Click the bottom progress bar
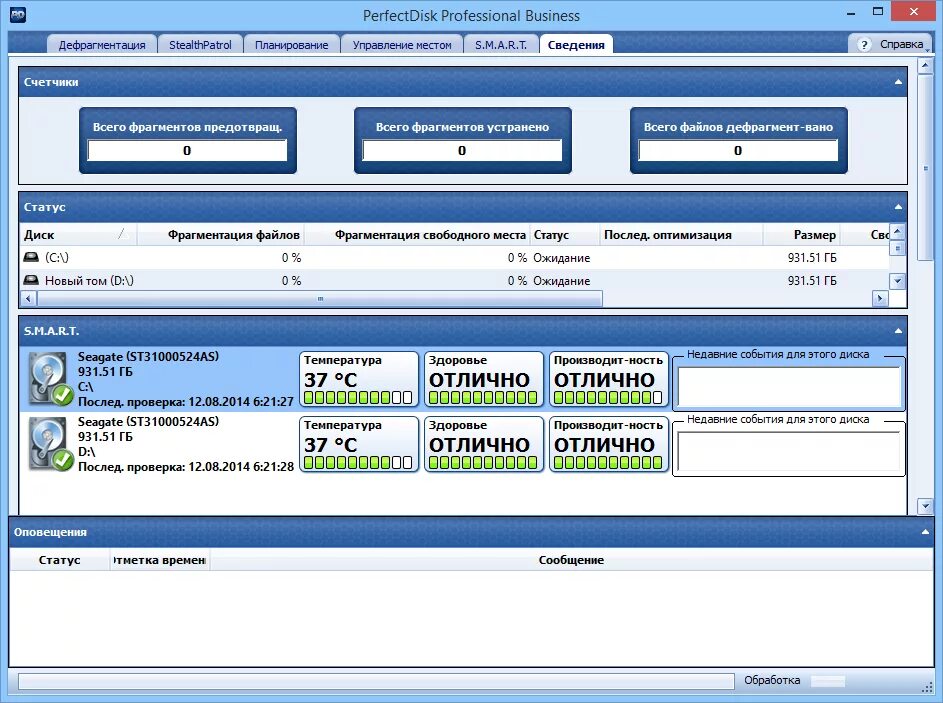 376,681
